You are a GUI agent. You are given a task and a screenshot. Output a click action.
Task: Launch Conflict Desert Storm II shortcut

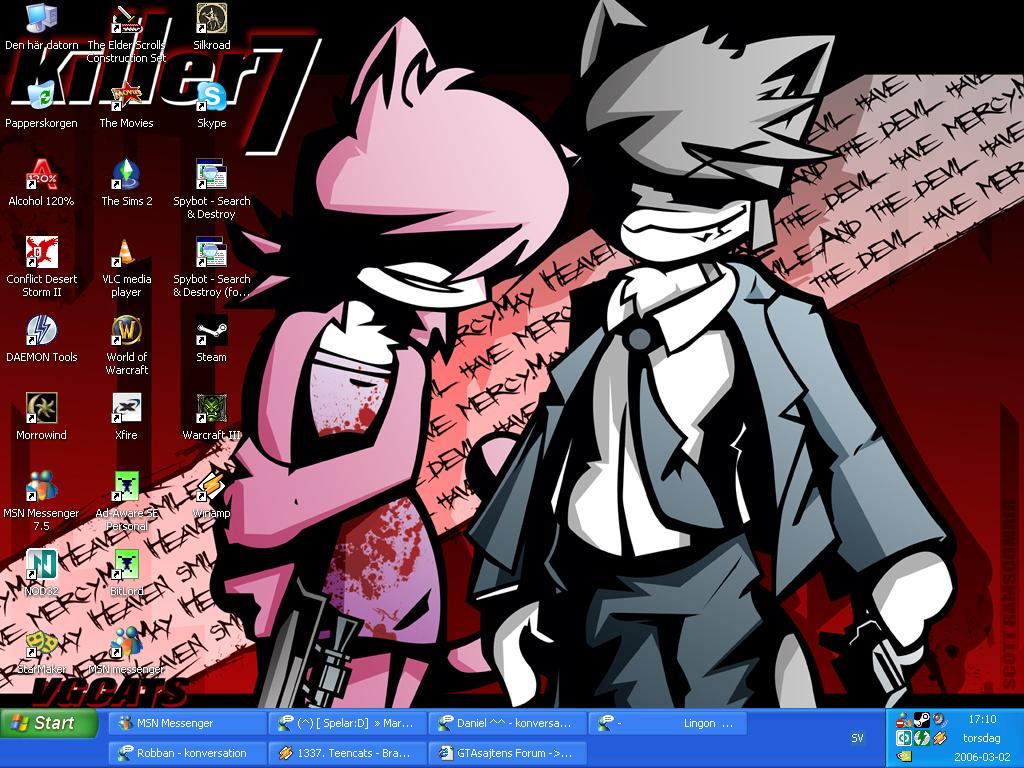(x=42, y=267)
